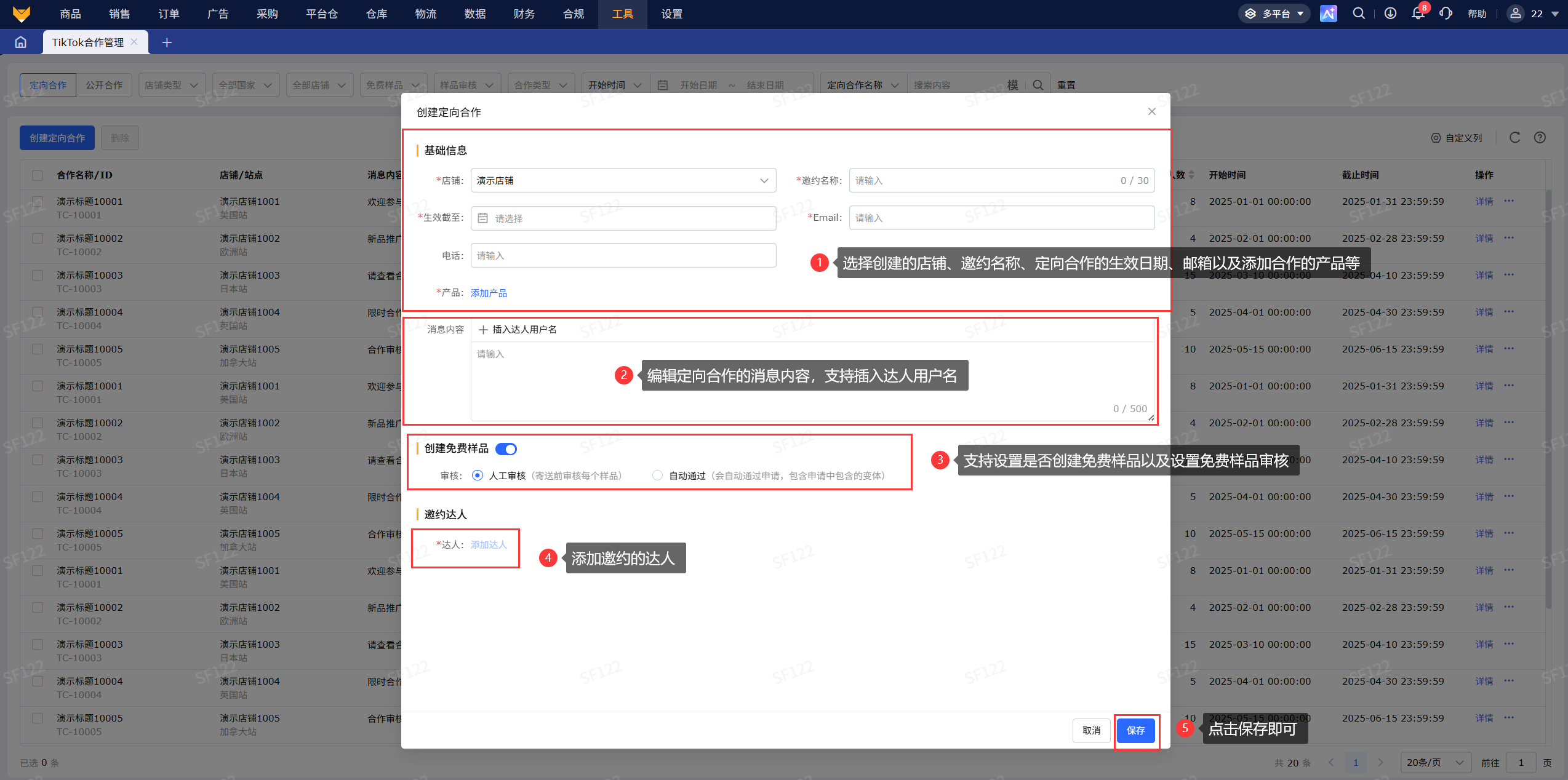The image size is (1568, 780).
Task: Switch to the TikTok合作管理 tab
Action: tap(88, 42)
